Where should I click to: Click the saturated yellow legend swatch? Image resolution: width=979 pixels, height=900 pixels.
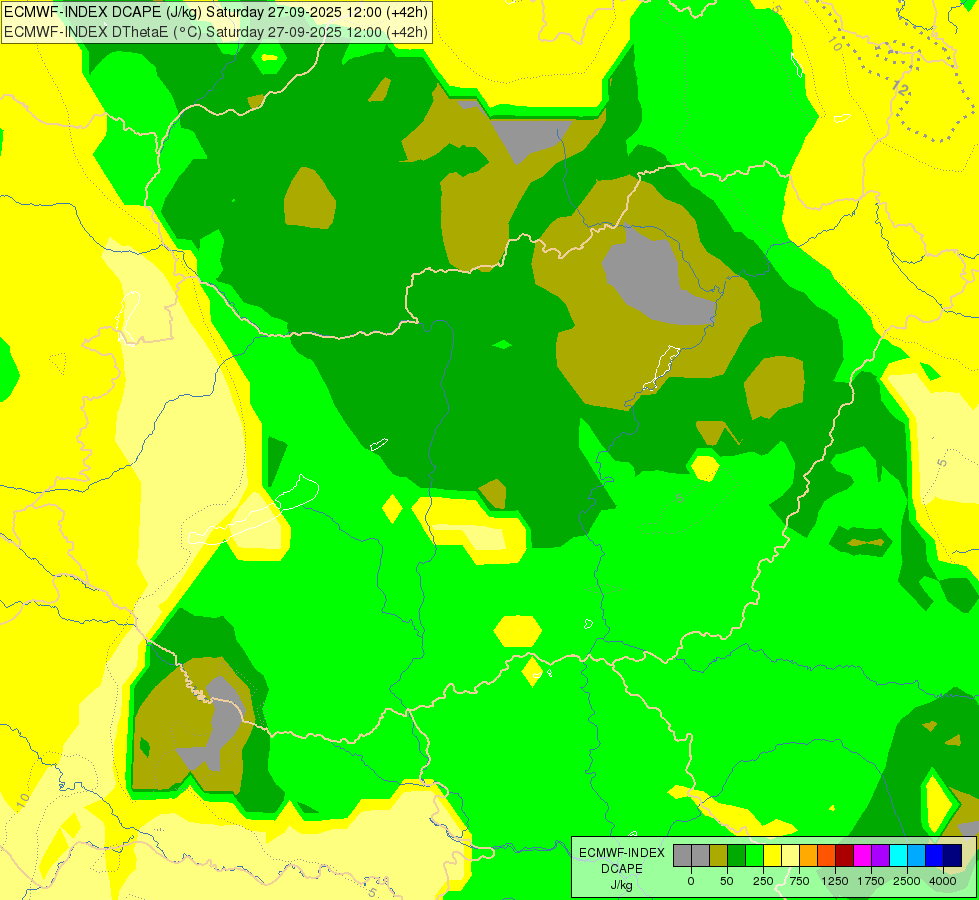(x=773, y=856)
